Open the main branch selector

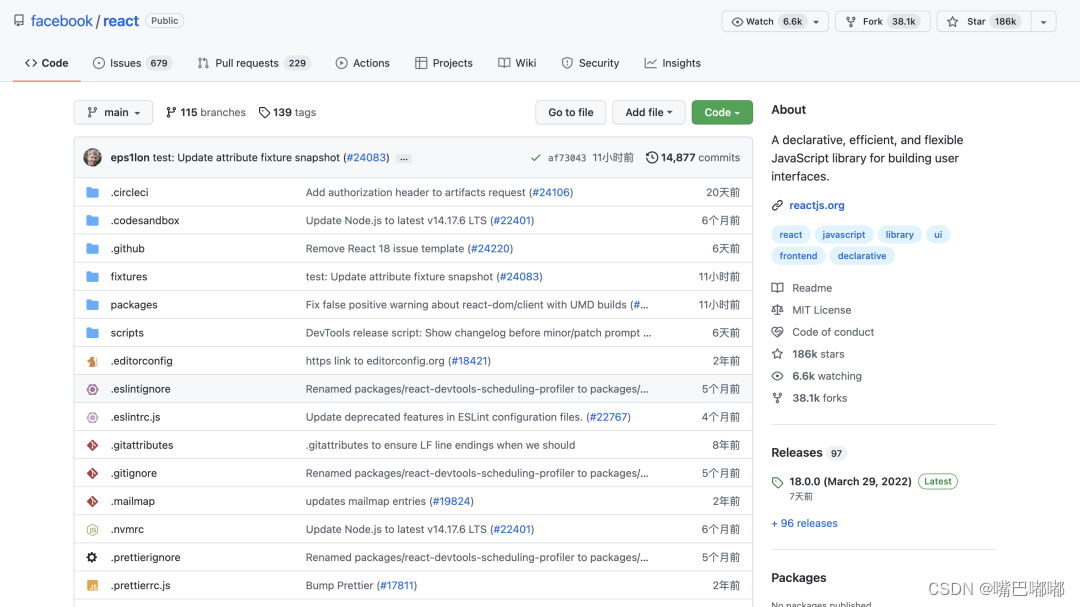click(x=113, y=112)
